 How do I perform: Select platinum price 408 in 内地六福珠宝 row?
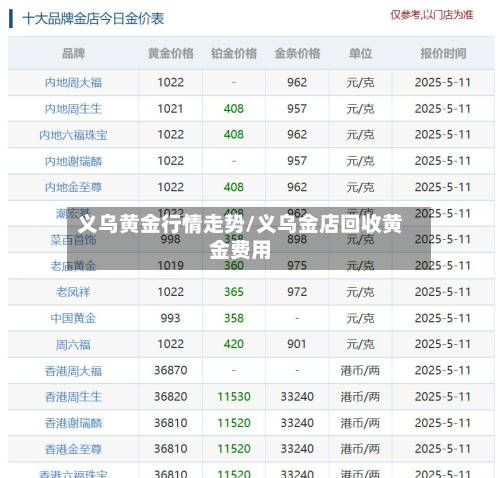click(234, 135)
